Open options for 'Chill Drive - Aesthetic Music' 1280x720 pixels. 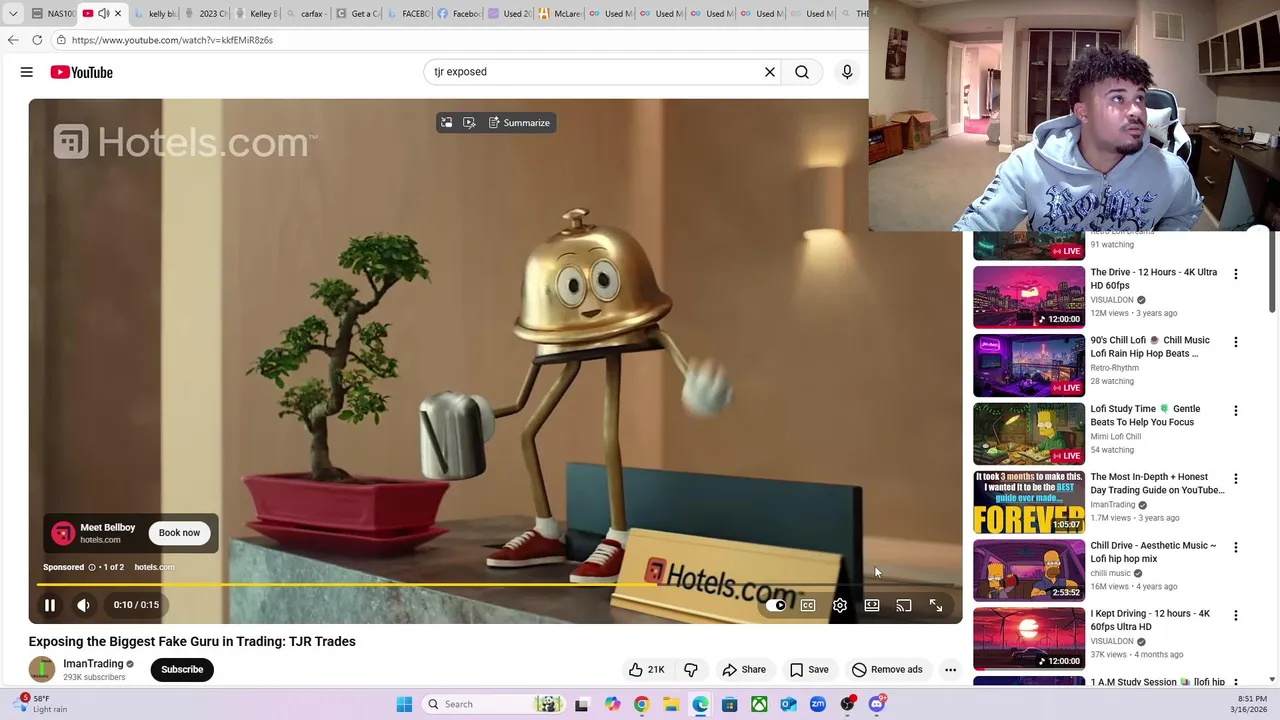(x=1235, y=547)
